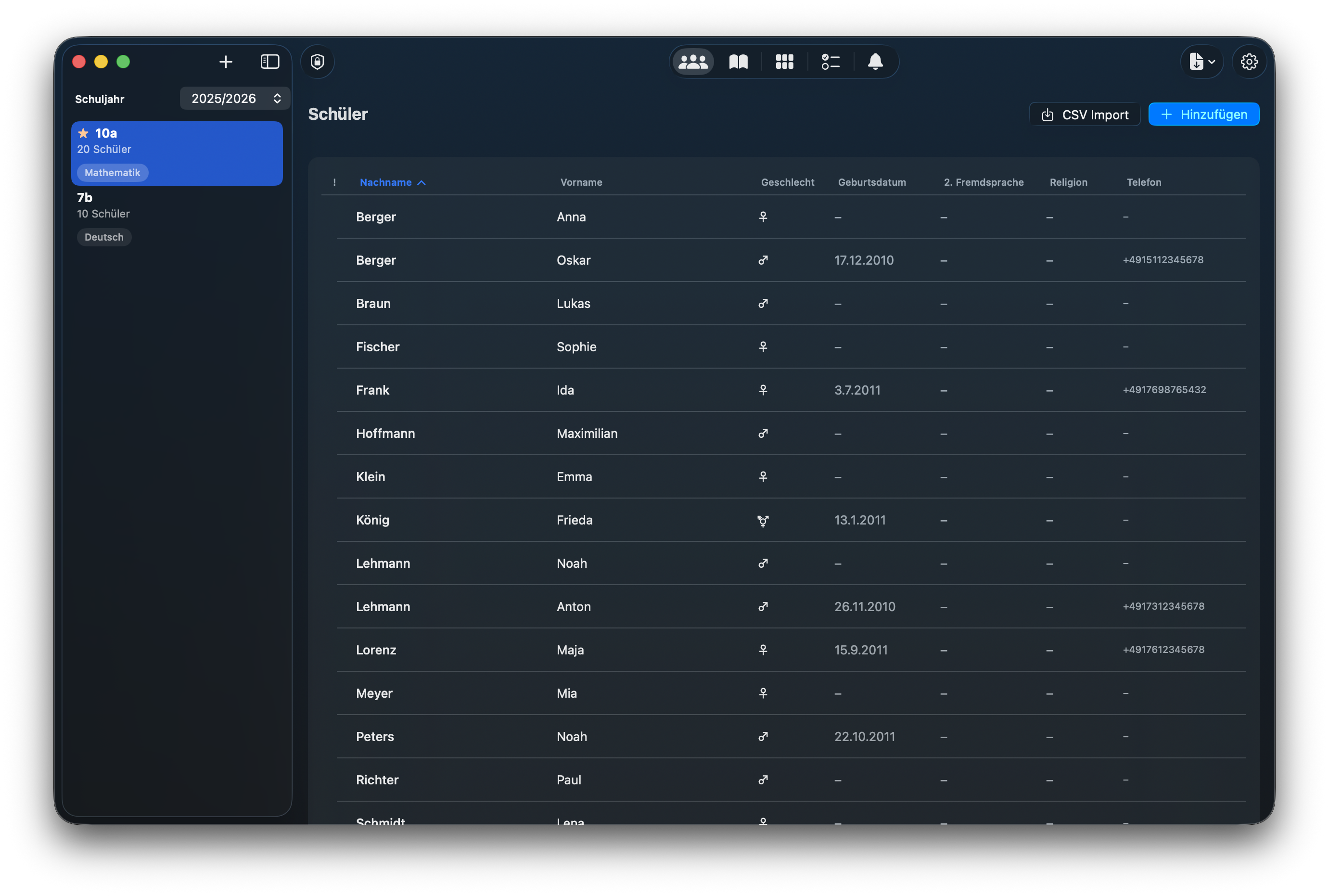Click the Mathematik subject tag
This screenshot has width=1329, height=896.
click(x=113, y=173)
